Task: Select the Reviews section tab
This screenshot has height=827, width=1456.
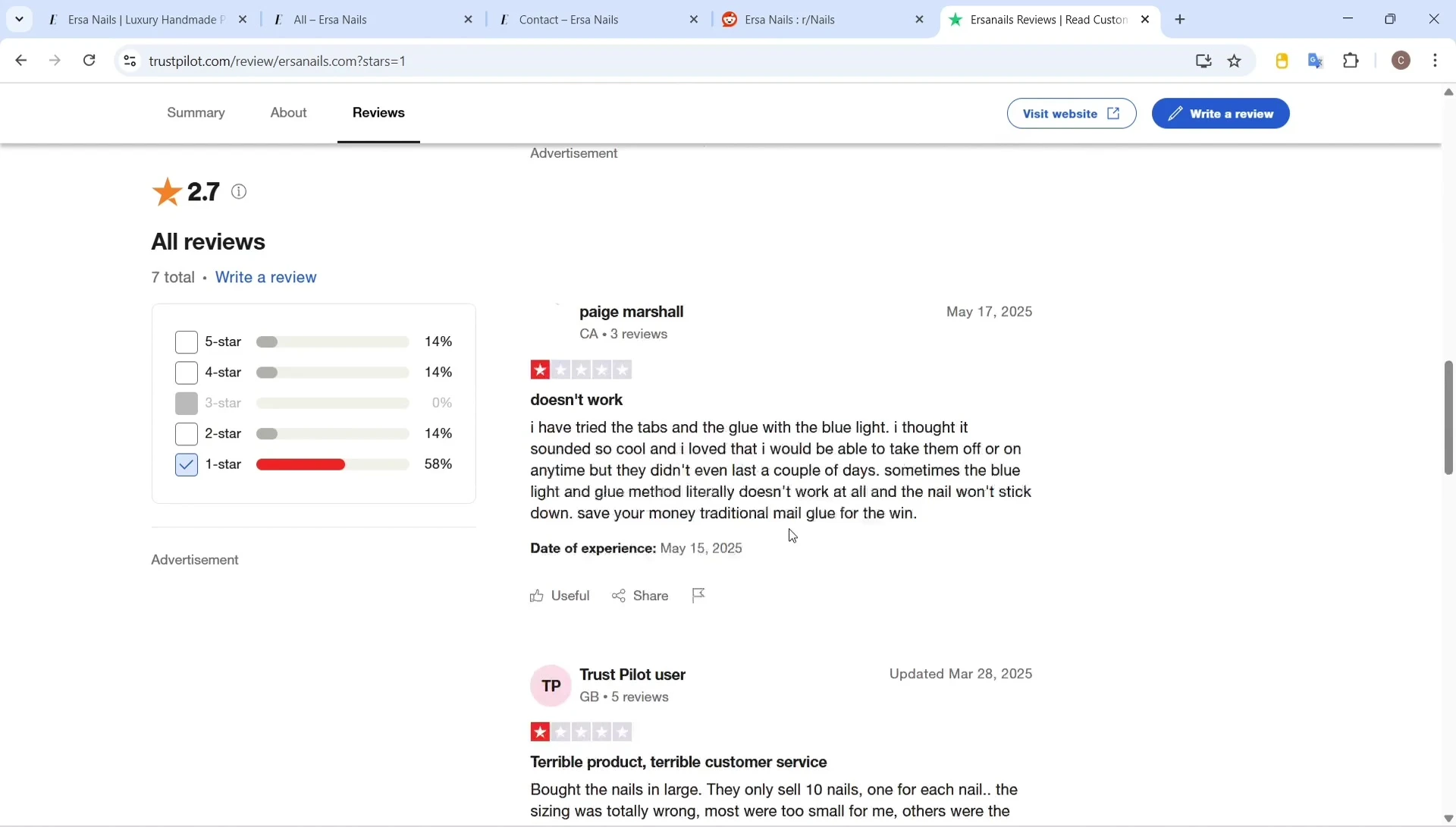Action: (x=378, y=113)
